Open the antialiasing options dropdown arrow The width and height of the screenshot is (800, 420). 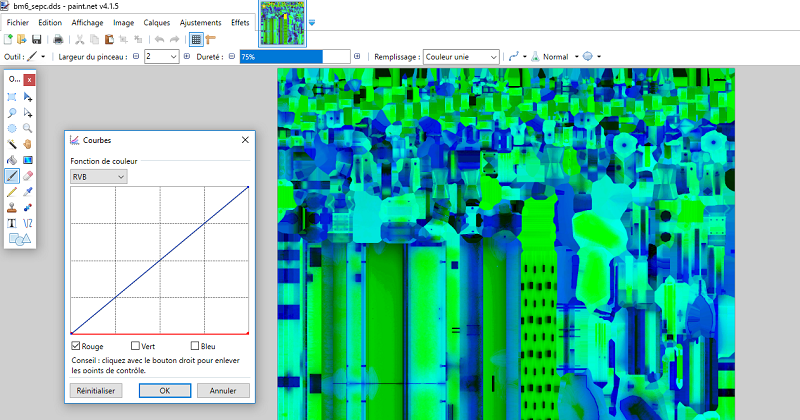(524, 57)
